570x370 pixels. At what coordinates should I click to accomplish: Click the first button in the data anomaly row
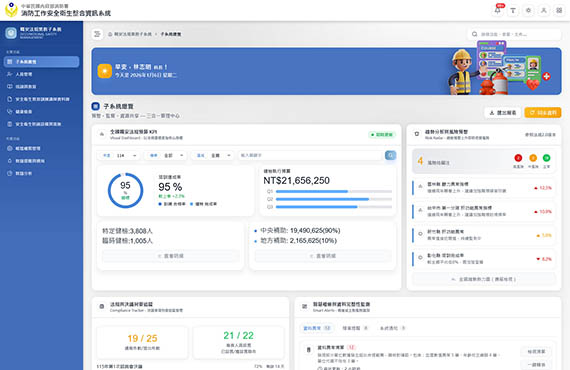[x=536, y=351]
